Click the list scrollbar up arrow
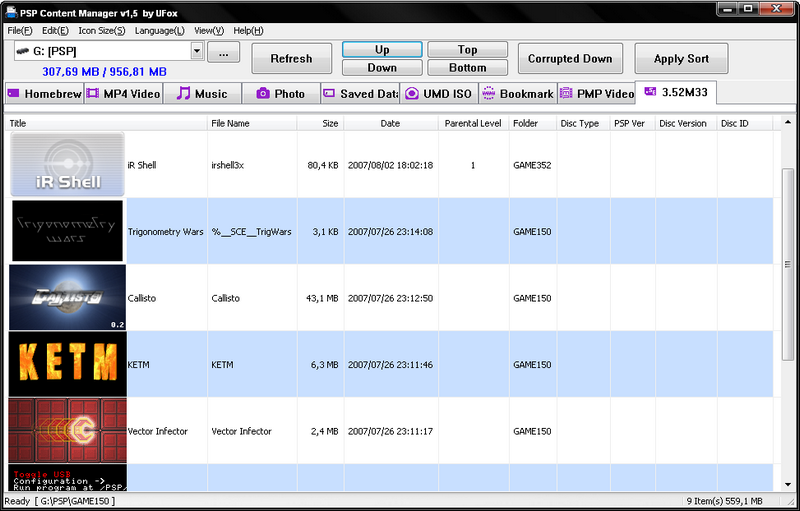The width and height of the screenshot is (800, 511). [x=788, y=122]
